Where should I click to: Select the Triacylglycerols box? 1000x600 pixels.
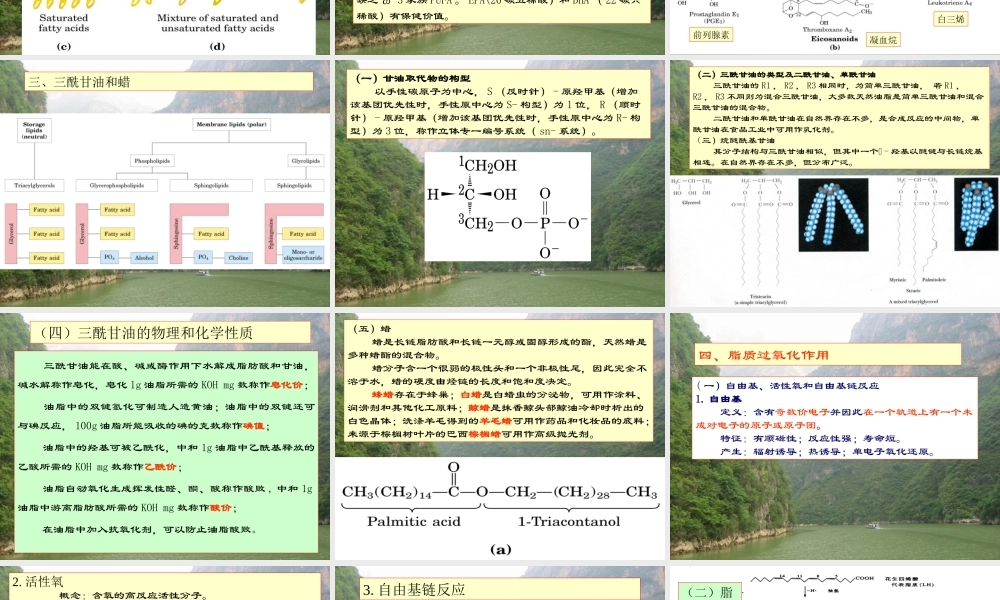(x=35, y=185)
